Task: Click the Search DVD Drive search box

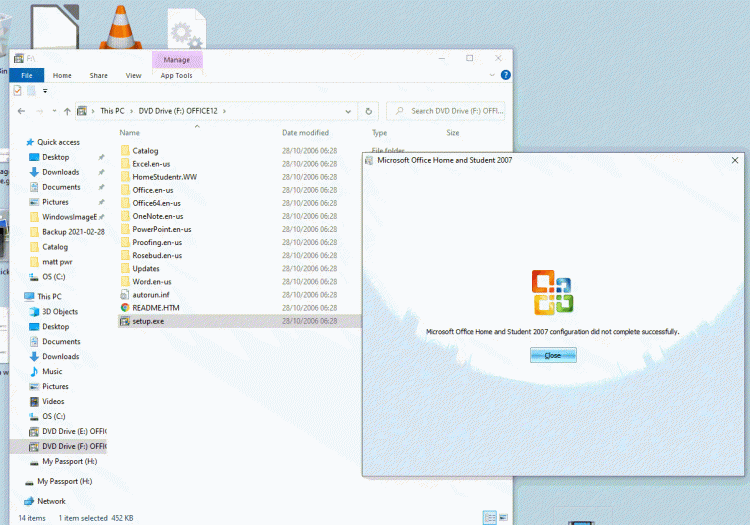Action: click(446, 111)
